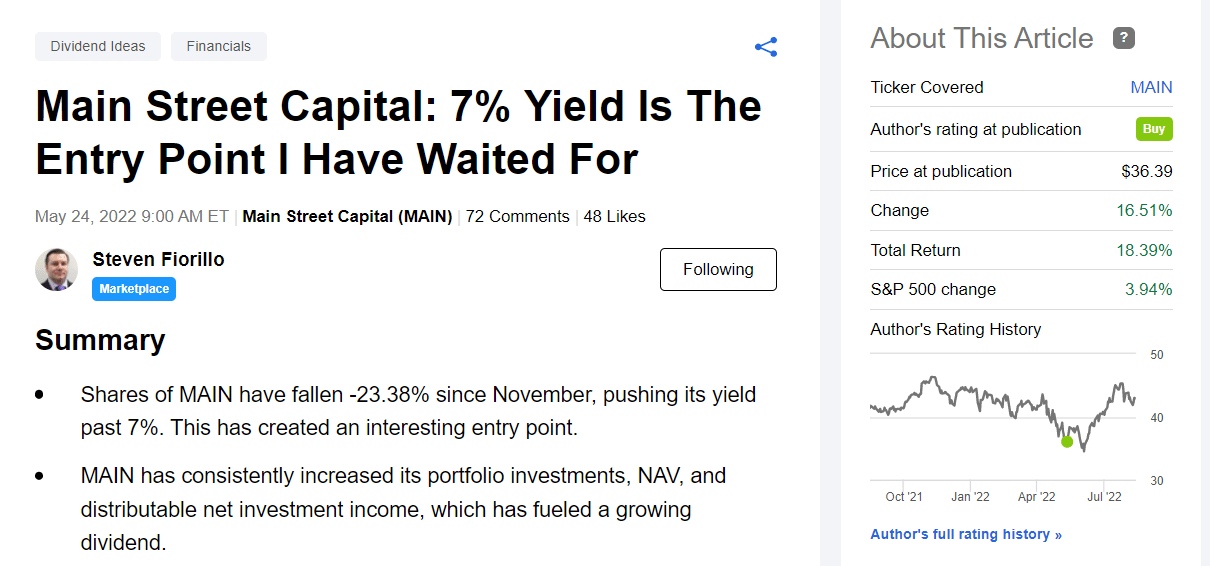Open the MAIN ticker link
1210x566 pixels.
pos(1151,87)
